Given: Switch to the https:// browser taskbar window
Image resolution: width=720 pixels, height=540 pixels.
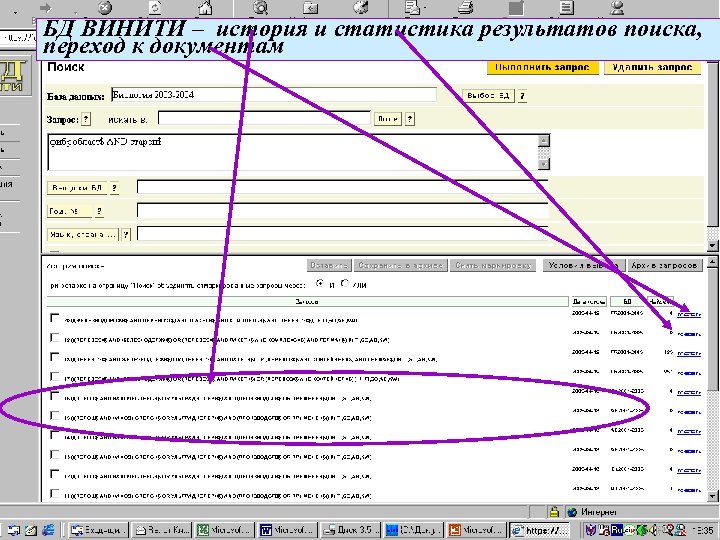Looking at the screenshot, I should pyautogui.click(x=539, y=530).
